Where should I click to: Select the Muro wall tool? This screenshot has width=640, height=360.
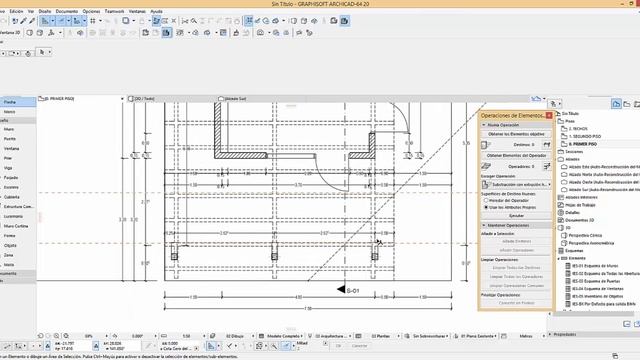point(18,129)
